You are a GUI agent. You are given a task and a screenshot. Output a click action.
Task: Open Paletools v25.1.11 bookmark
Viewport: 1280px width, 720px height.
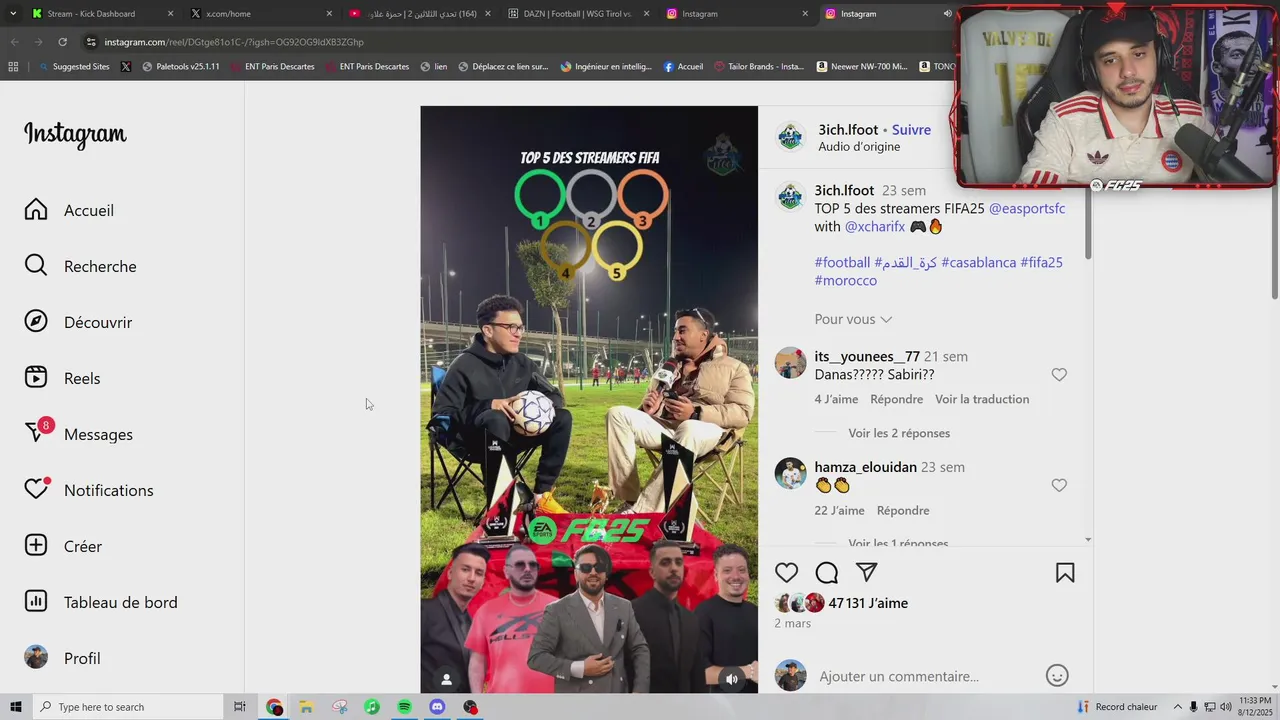[180, 67]
